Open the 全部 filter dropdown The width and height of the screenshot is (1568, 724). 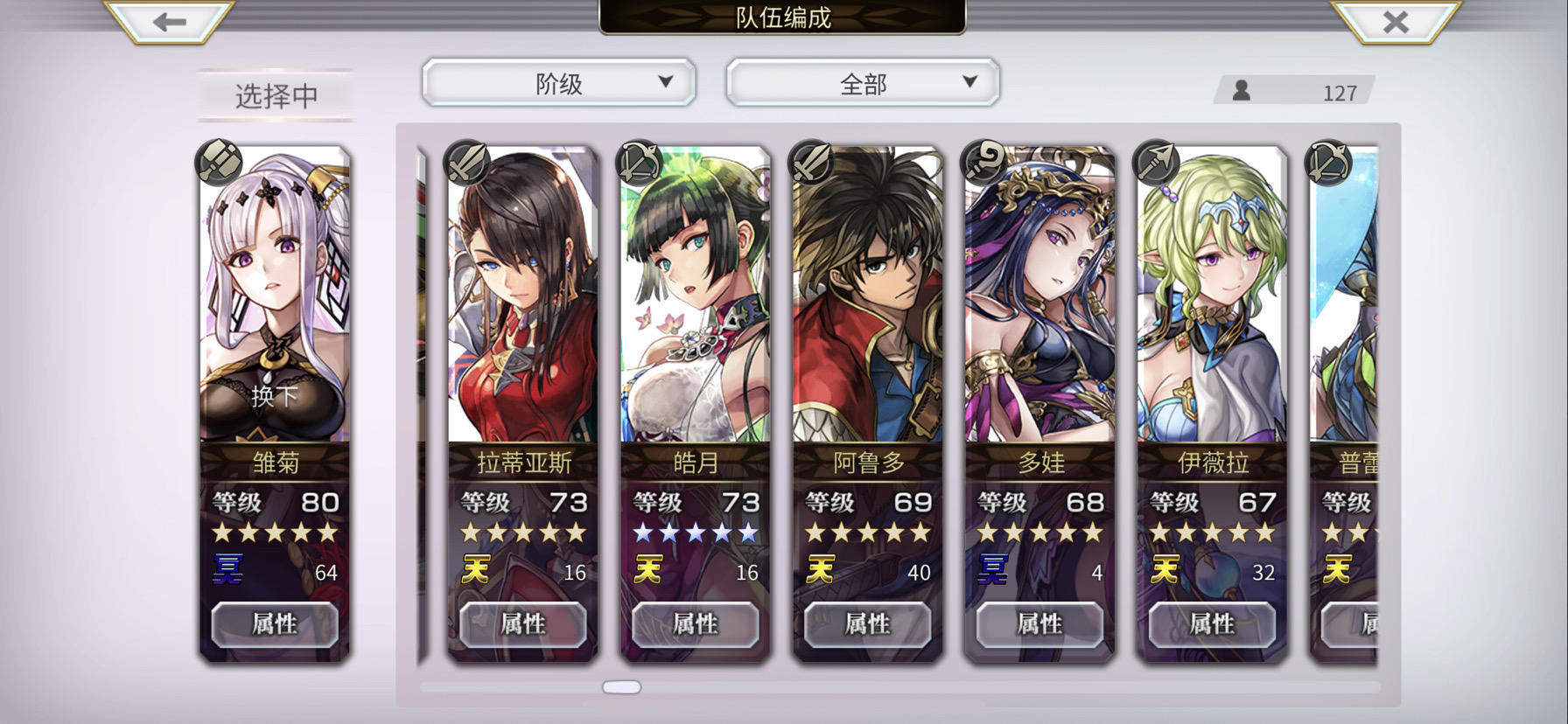[863, 83]
